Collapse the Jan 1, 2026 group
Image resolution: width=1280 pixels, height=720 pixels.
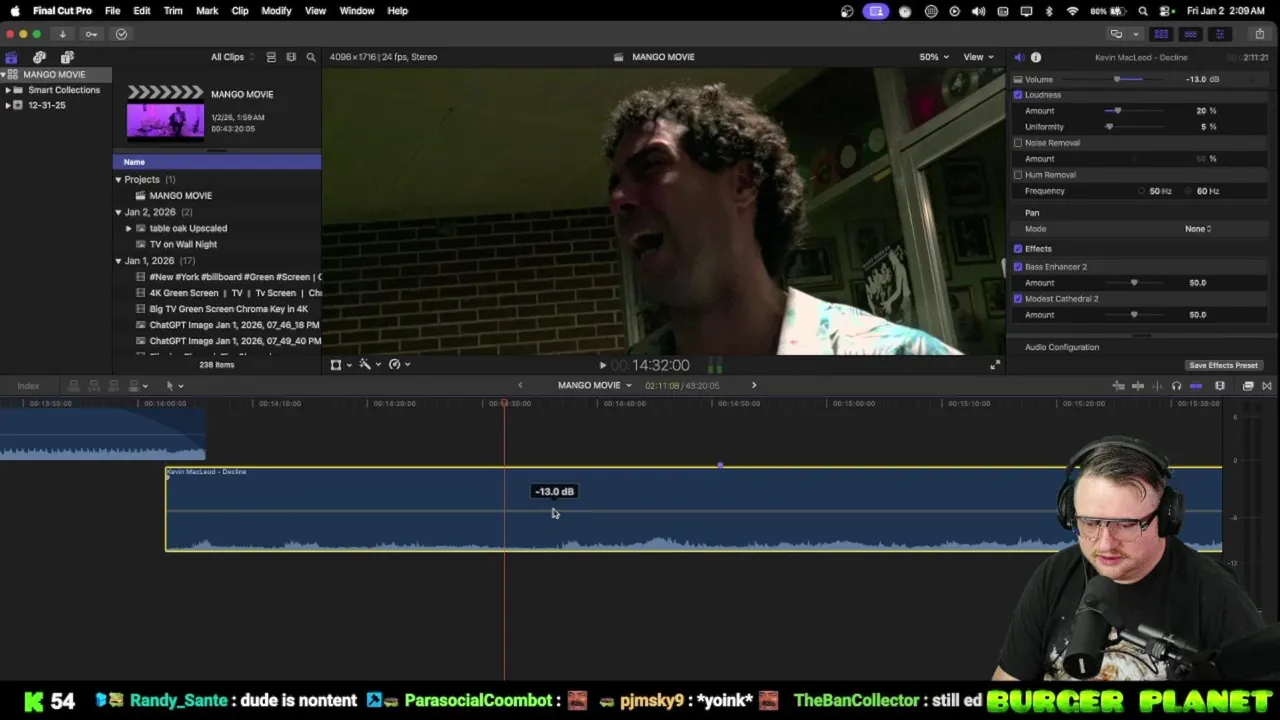118,261
